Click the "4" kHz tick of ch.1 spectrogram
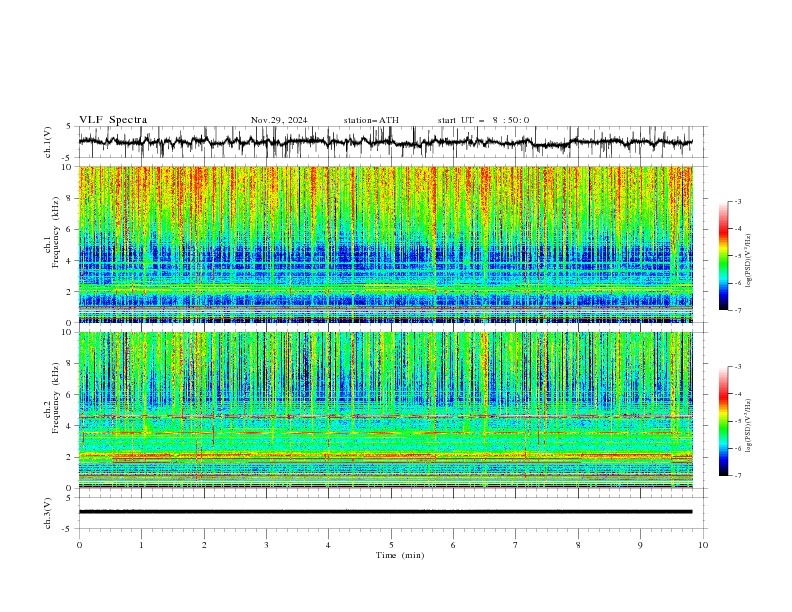The width and height of the screenshot is (792, 612). coord(70,261)
